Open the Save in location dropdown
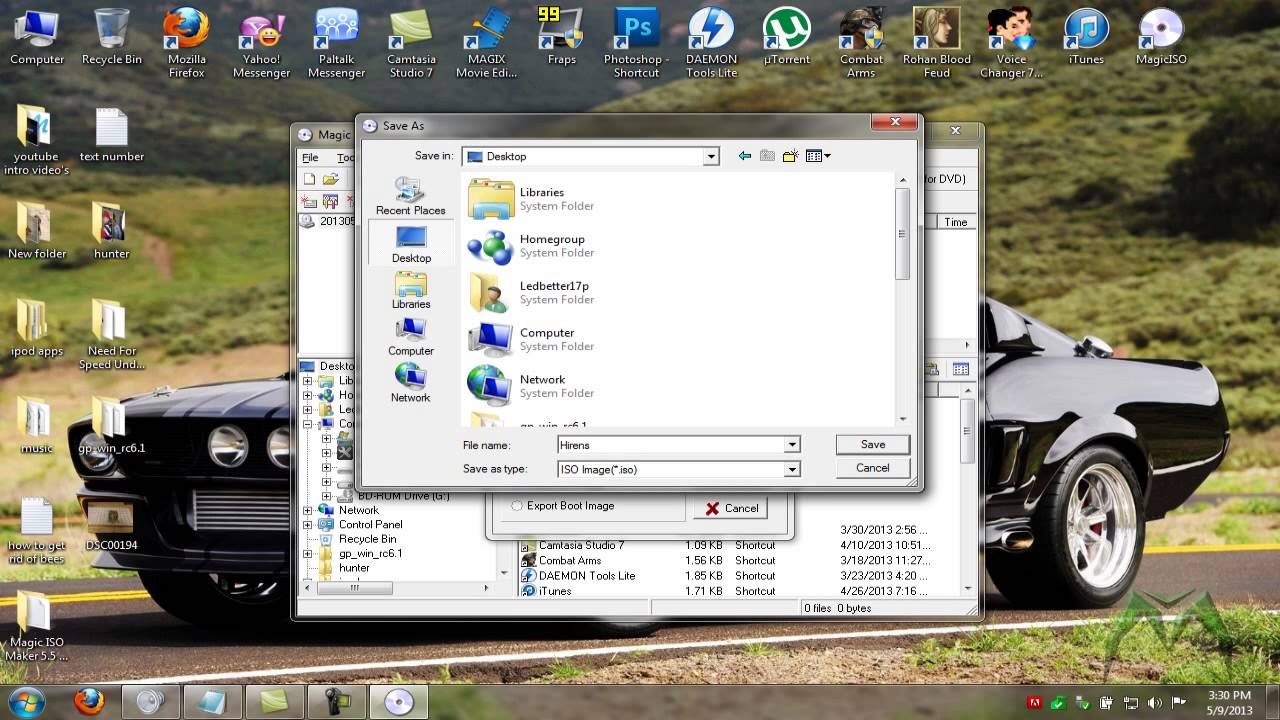The width and height of the screenshot is (1280, 720). (x=711, y=156)
